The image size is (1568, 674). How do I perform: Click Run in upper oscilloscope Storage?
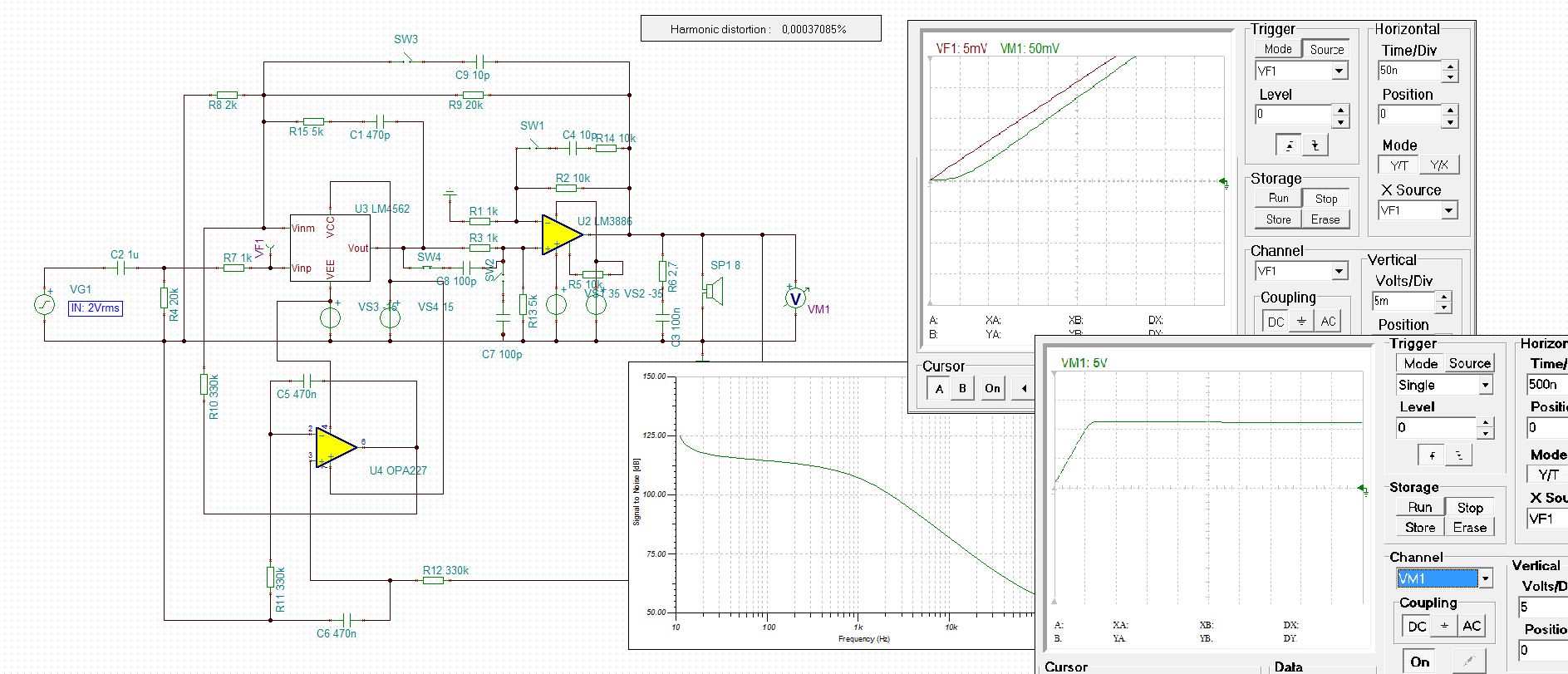click(1278, 198)
